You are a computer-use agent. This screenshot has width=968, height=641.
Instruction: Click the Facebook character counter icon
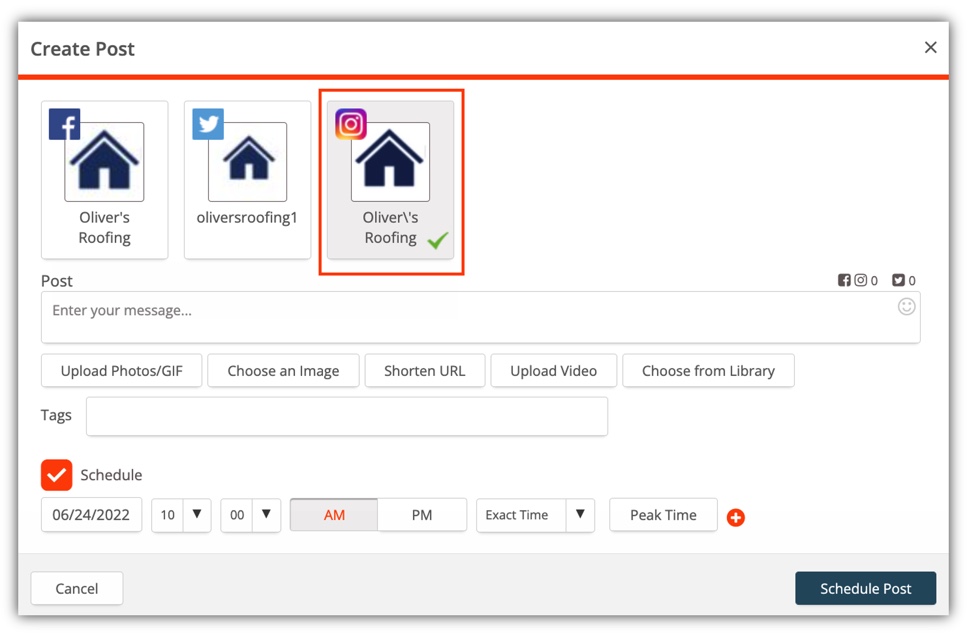click(x=844, y=280)
